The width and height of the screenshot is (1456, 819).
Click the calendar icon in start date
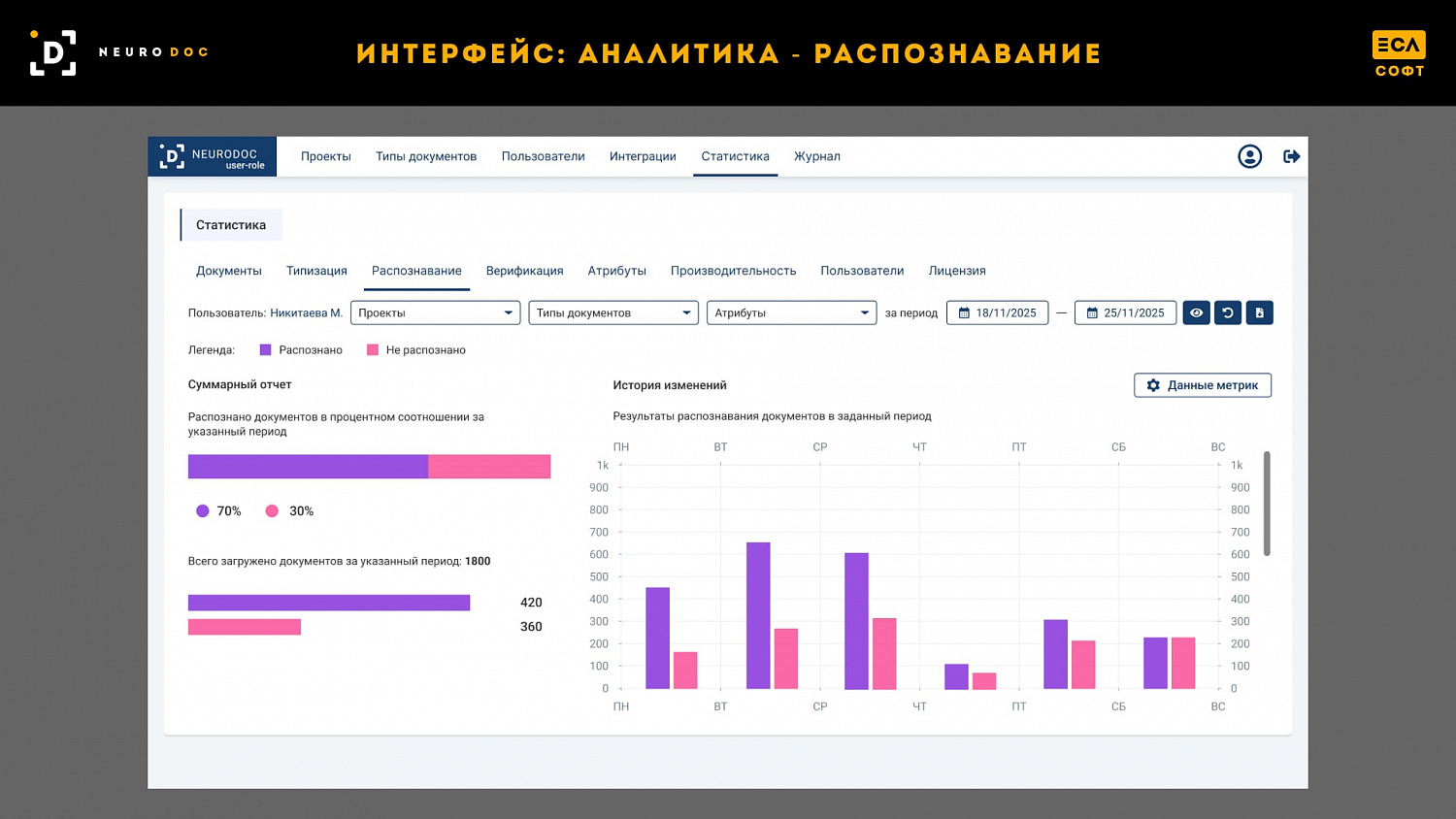(964, 312)
